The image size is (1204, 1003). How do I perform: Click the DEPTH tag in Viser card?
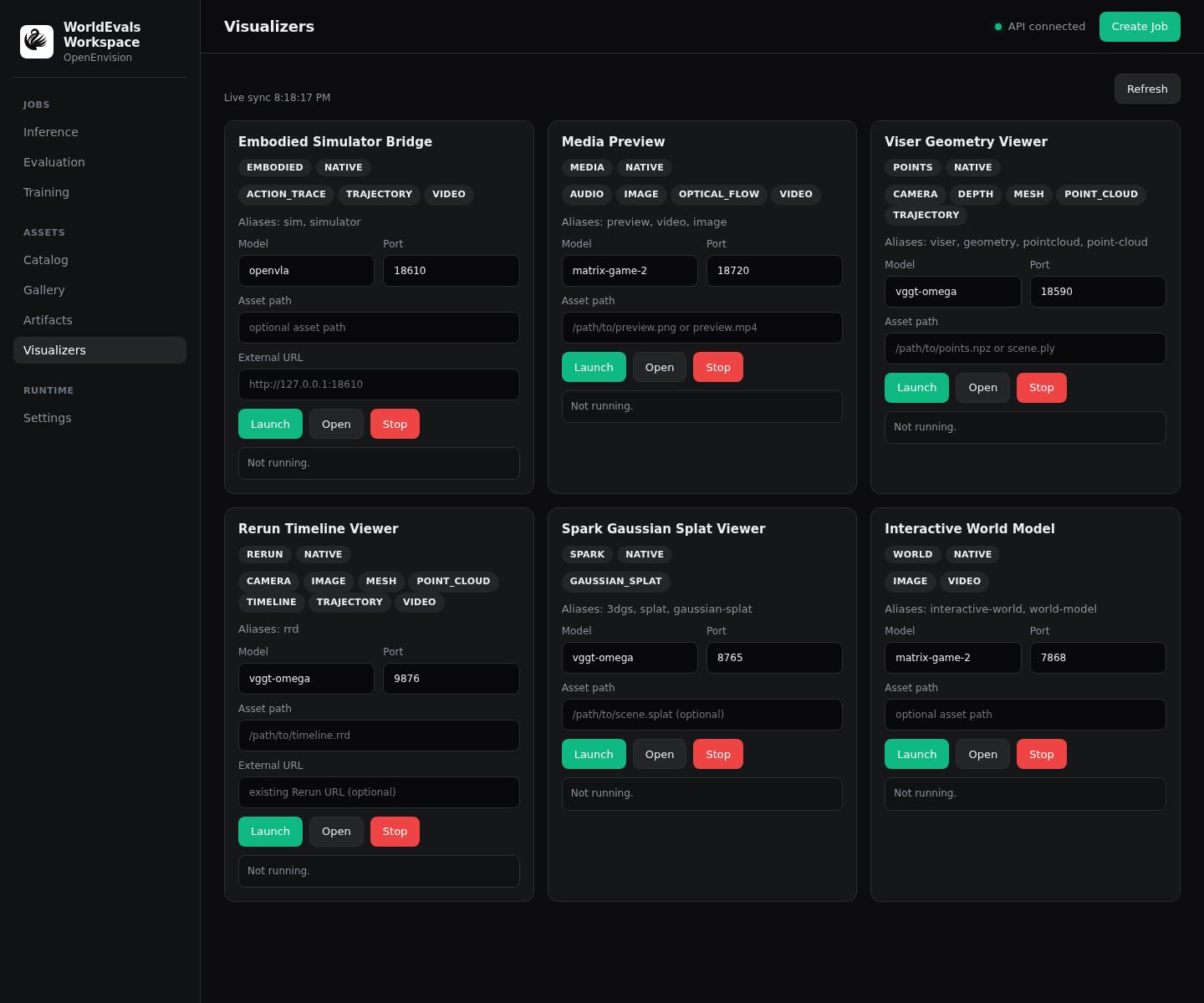pos(976,195)
